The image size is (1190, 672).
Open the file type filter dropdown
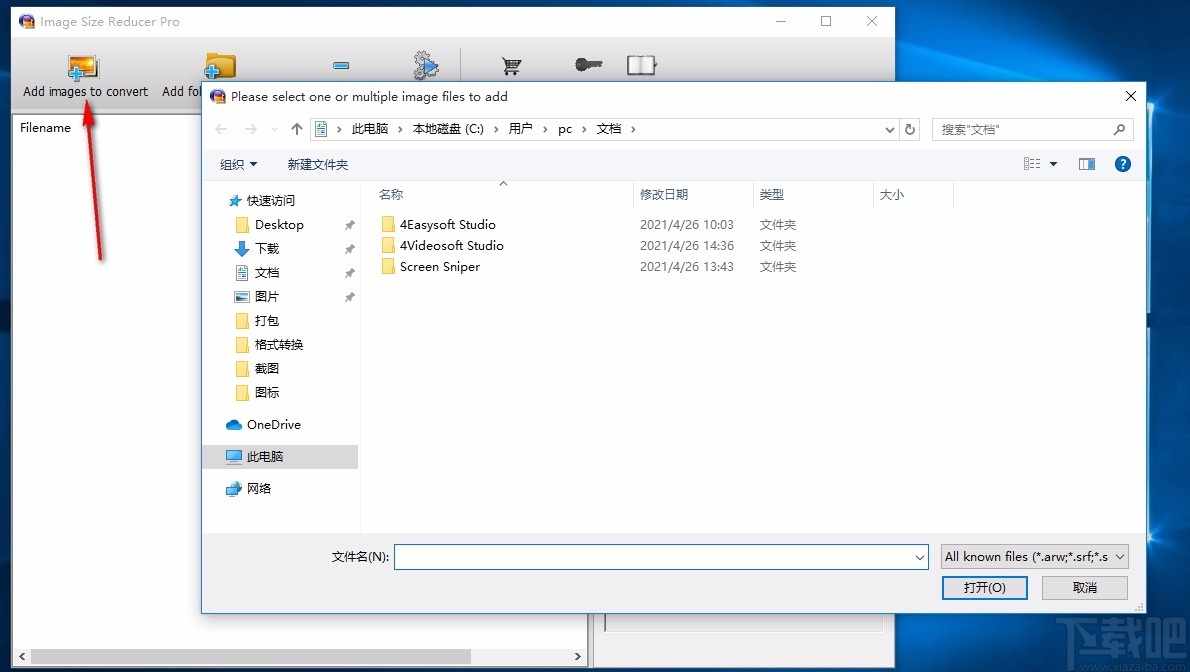1034,557
